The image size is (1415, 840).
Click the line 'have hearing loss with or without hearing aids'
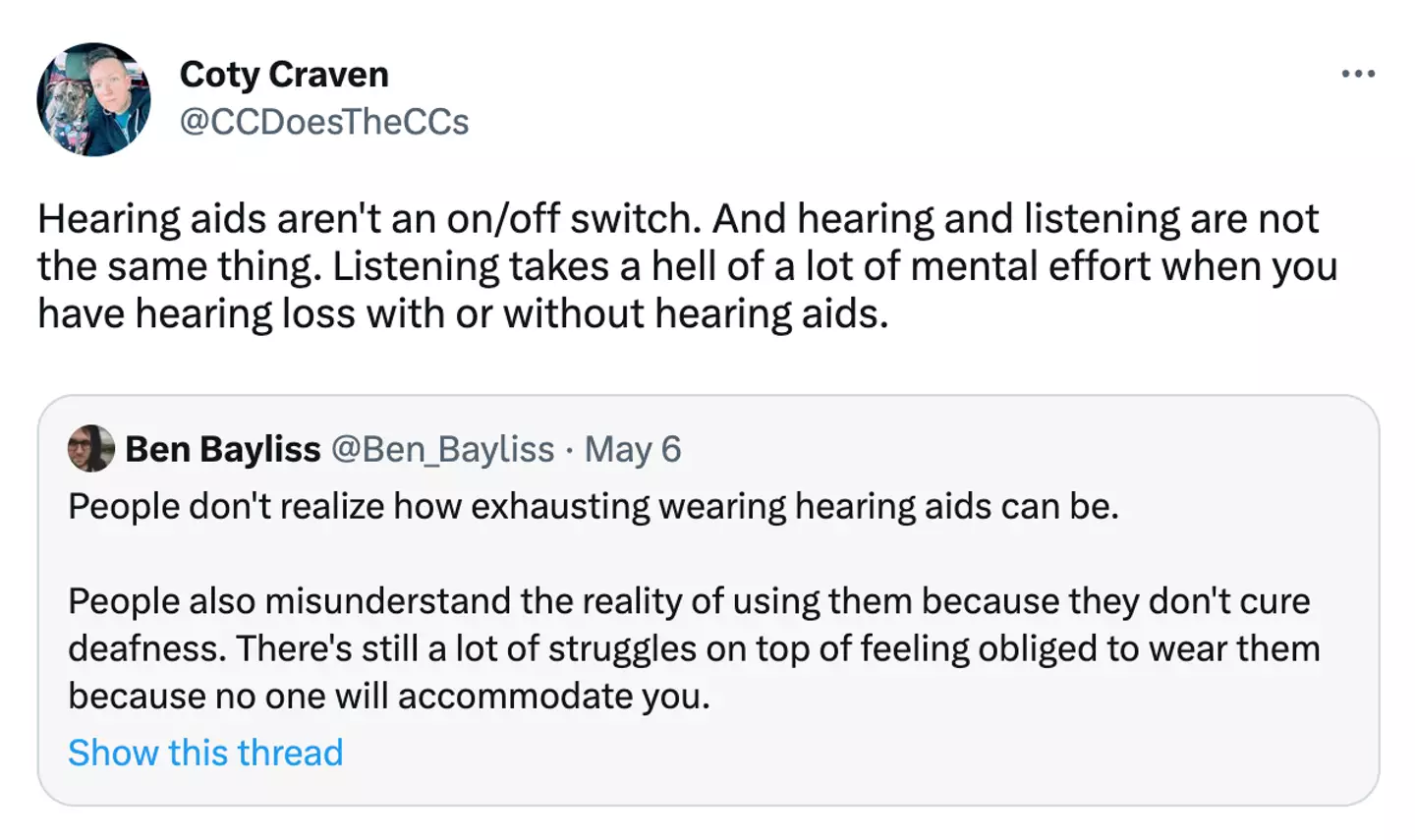pyautogui.click(x=462, y=314)
